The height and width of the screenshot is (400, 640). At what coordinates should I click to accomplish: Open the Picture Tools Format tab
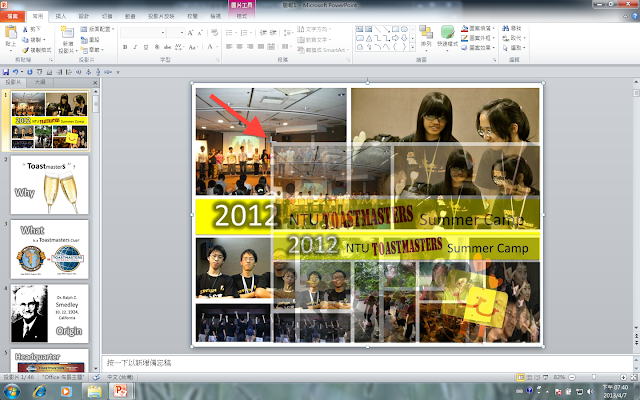tap(242, 16)
